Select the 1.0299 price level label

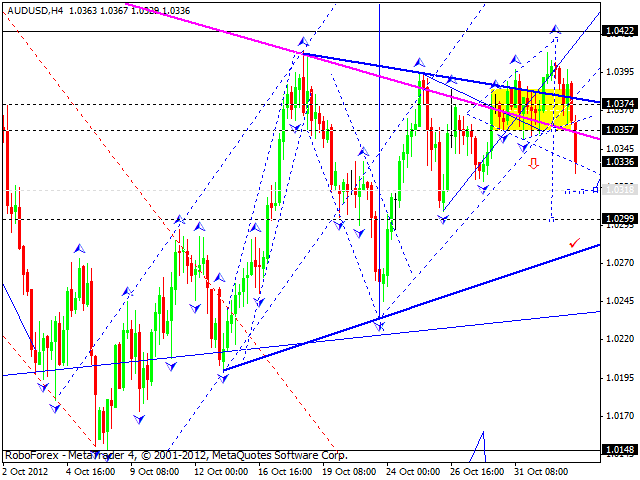[620, 218]
